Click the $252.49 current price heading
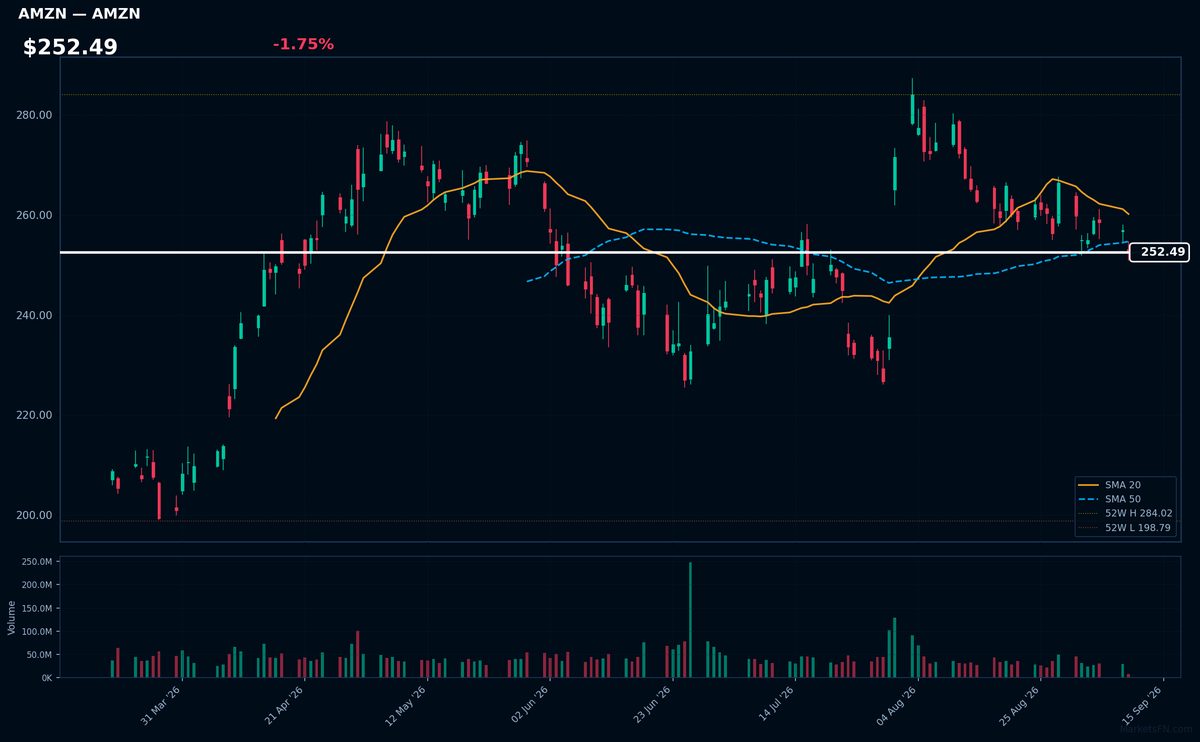 70,47
